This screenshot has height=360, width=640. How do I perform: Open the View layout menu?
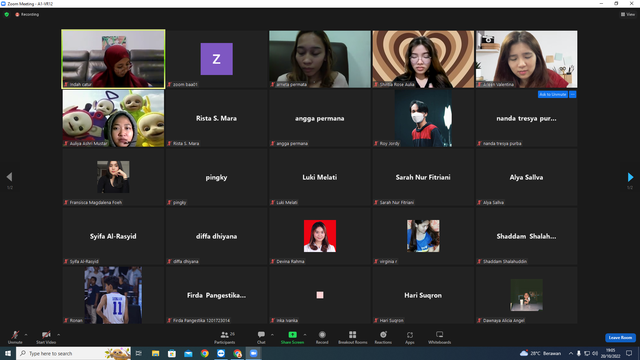click(628, 14)
